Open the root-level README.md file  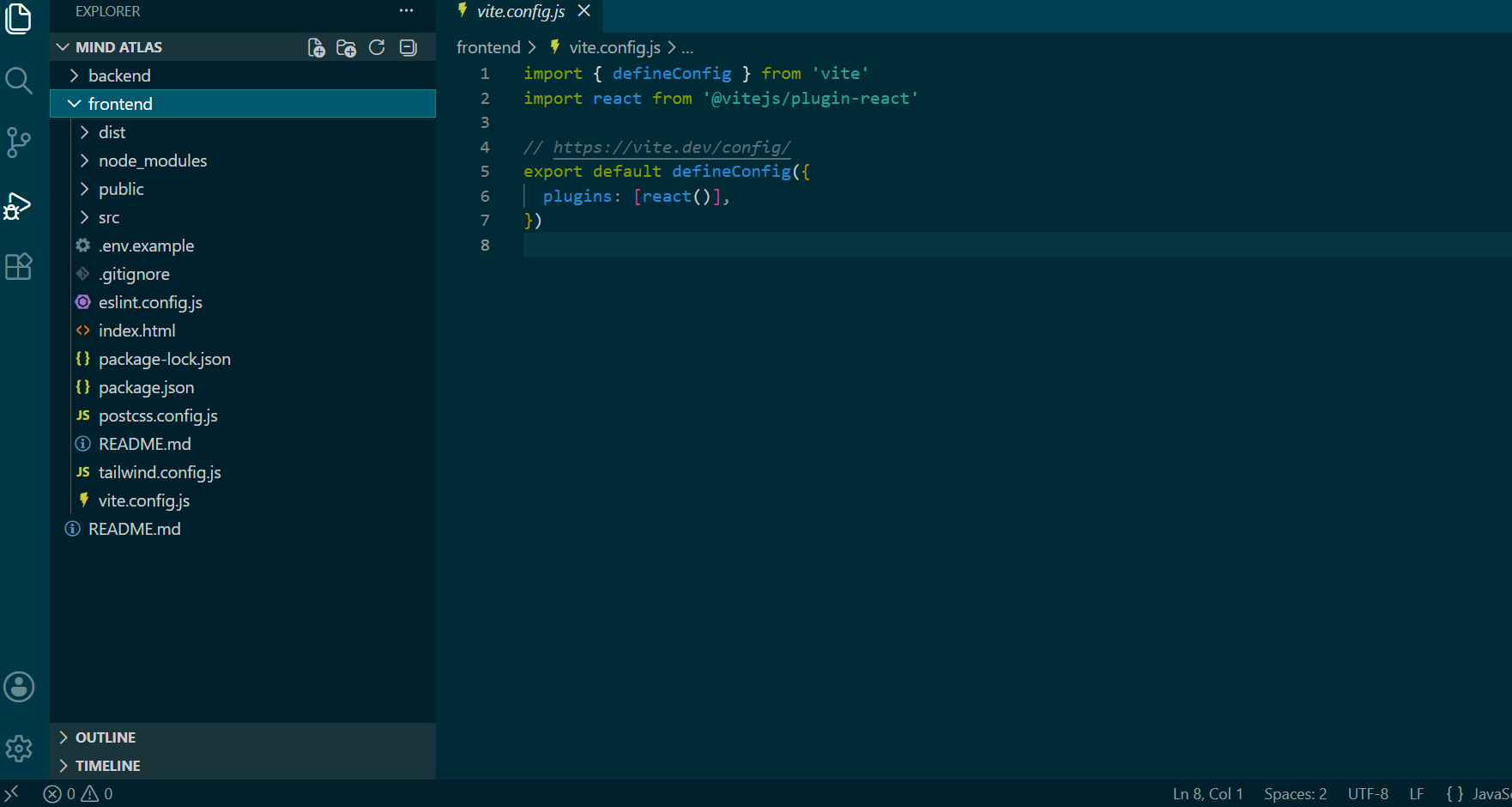click(x=243, y=529)
